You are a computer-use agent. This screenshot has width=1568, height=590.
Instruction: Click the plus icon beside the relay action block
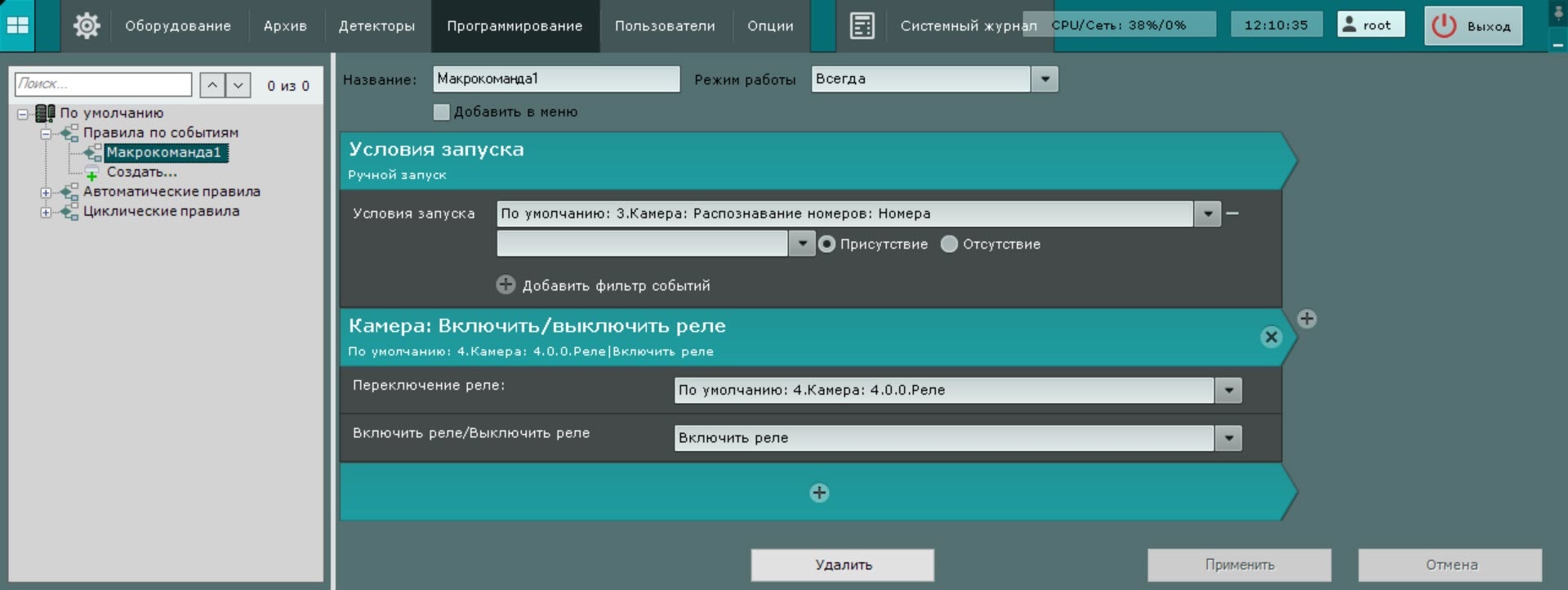[1307, 319]
